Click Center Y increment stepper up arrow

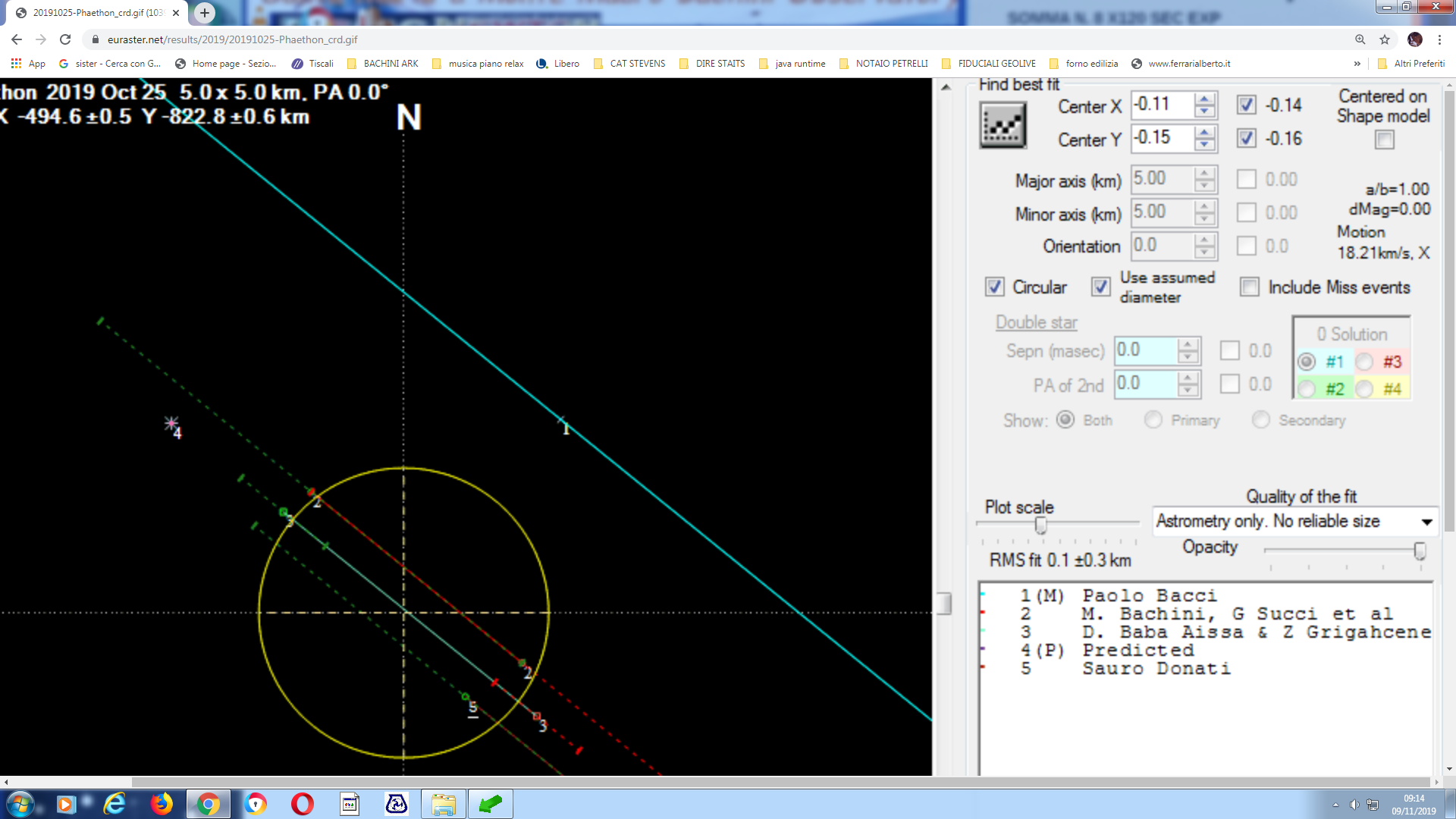tap(1204, 131)
